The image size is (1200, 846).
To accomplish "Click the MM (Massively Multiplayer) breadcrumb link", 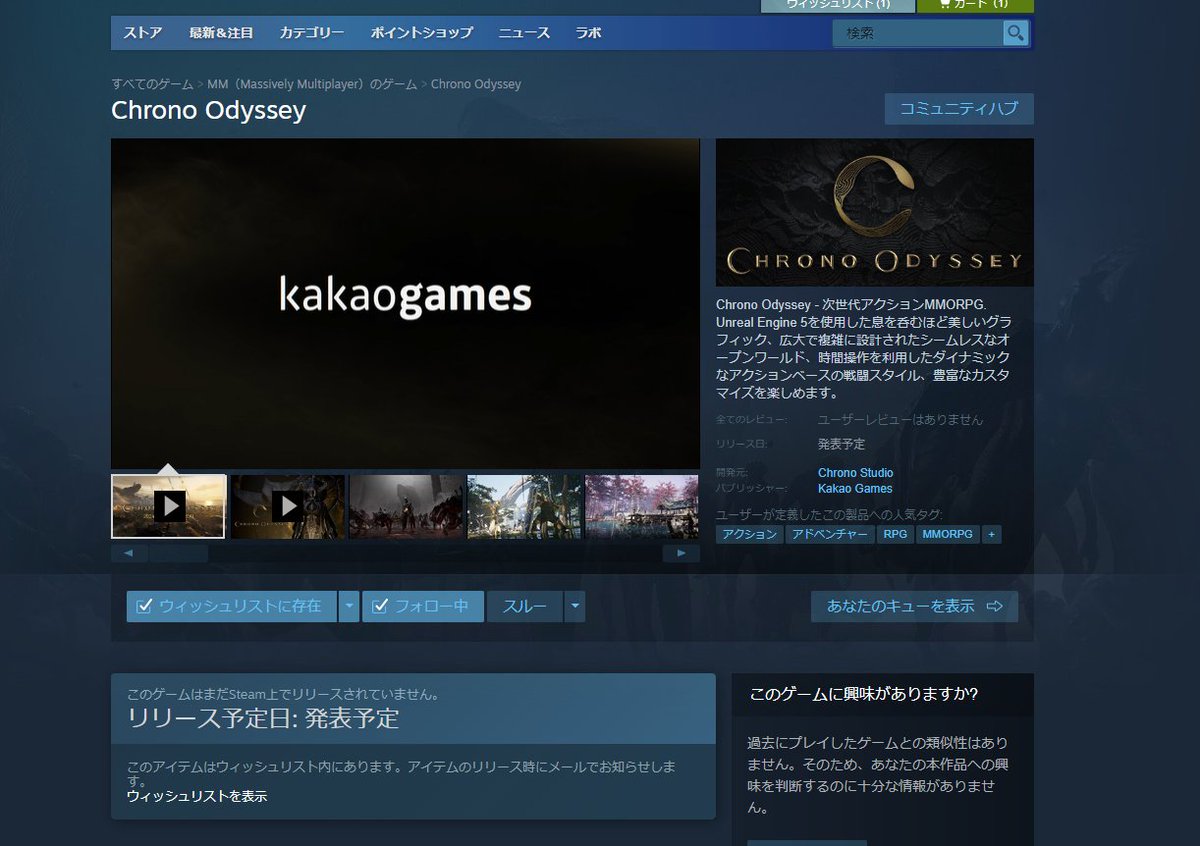I will (312, 84).
